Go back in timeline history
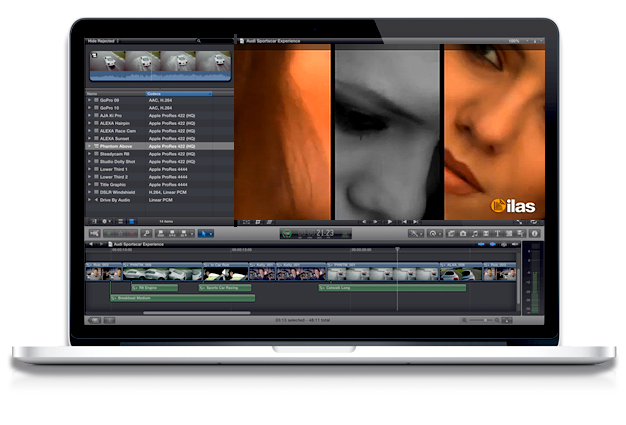 [x=91, y=244]
